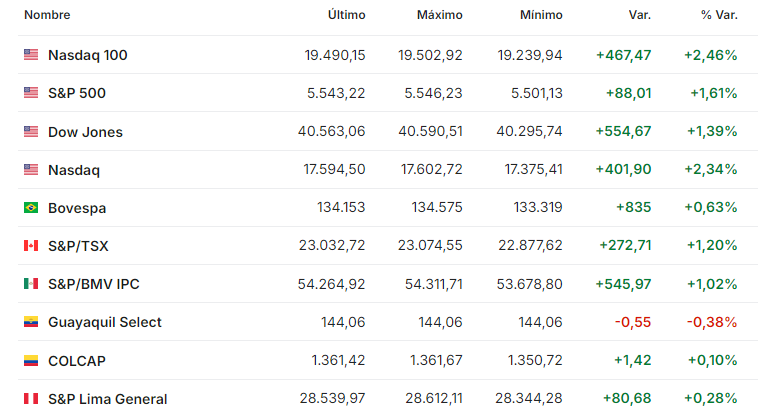Sort by the Nombre column header
This screenshot has width=758, height=414.
[47, 15]
